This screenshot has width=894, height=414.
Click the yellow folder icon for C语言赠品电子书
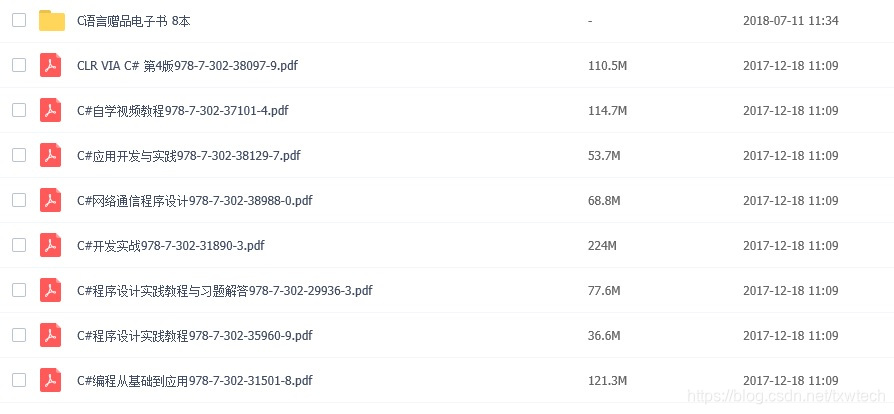coord(52,21)
